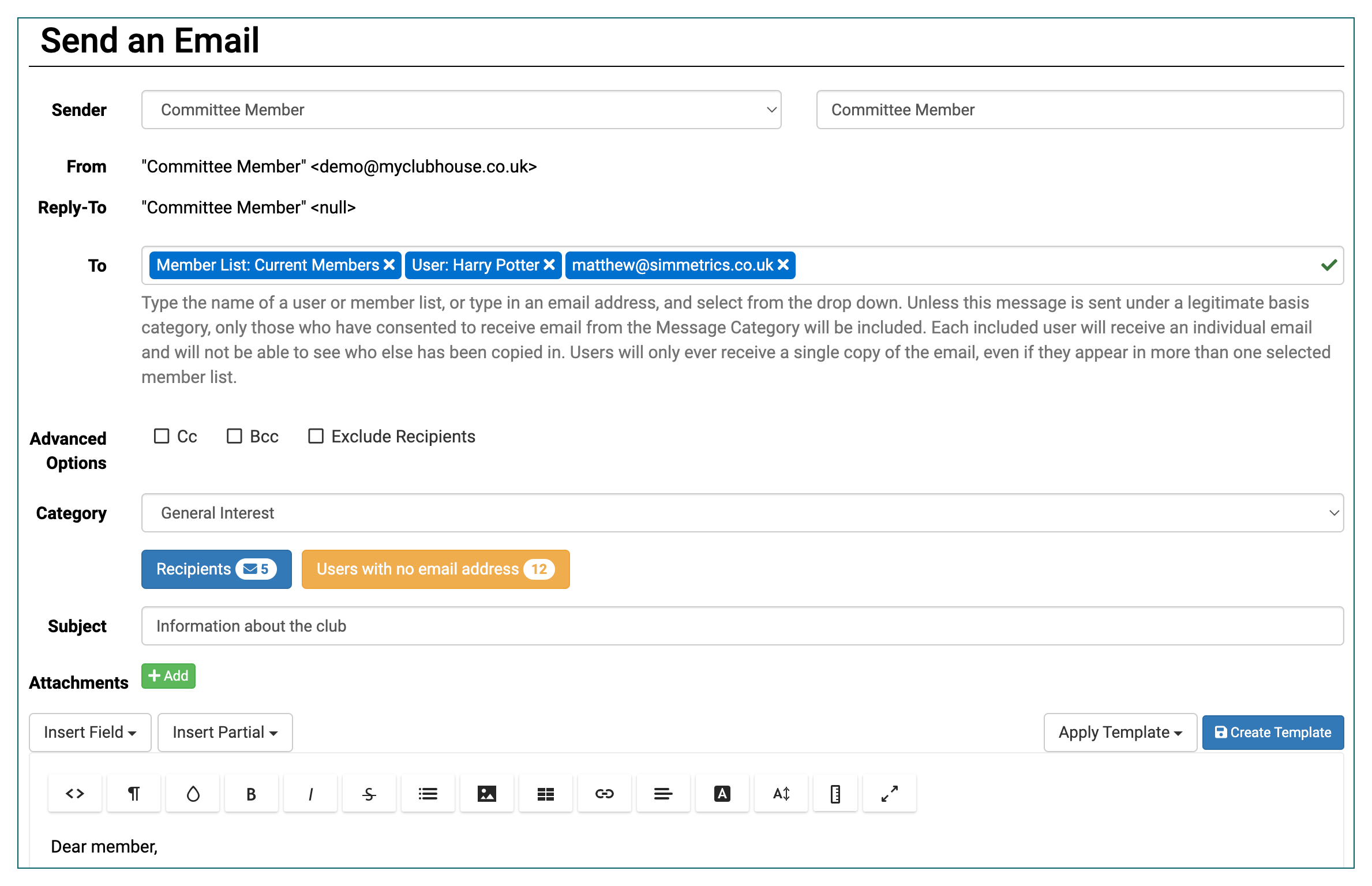Toggle HTML code view in editor toolbar
The height and width of the screenshot is (886, 1372).
pos(75,794)
